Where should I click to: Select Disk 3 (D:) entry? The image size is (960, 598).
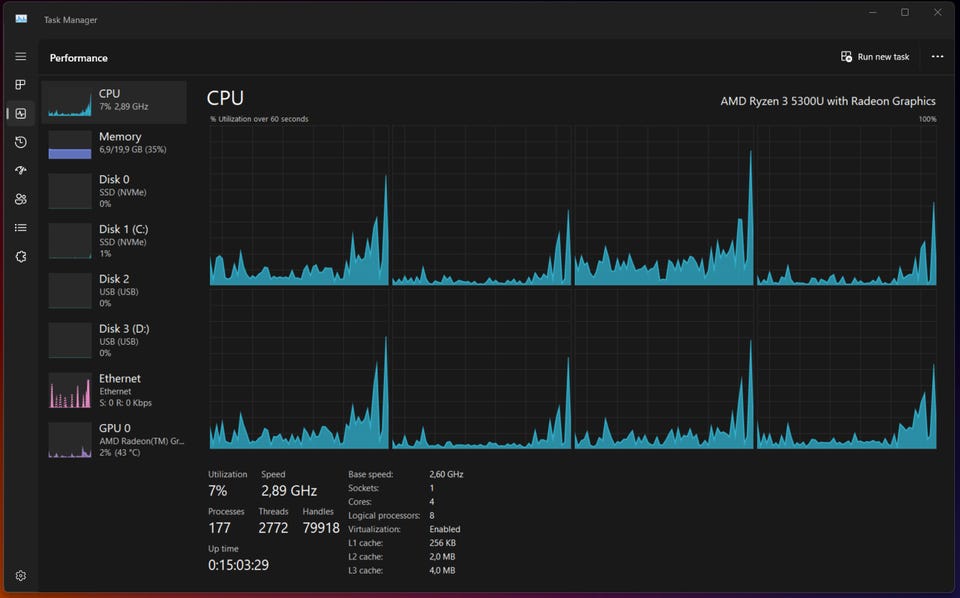pyautogui.click(x=114, y=340)
